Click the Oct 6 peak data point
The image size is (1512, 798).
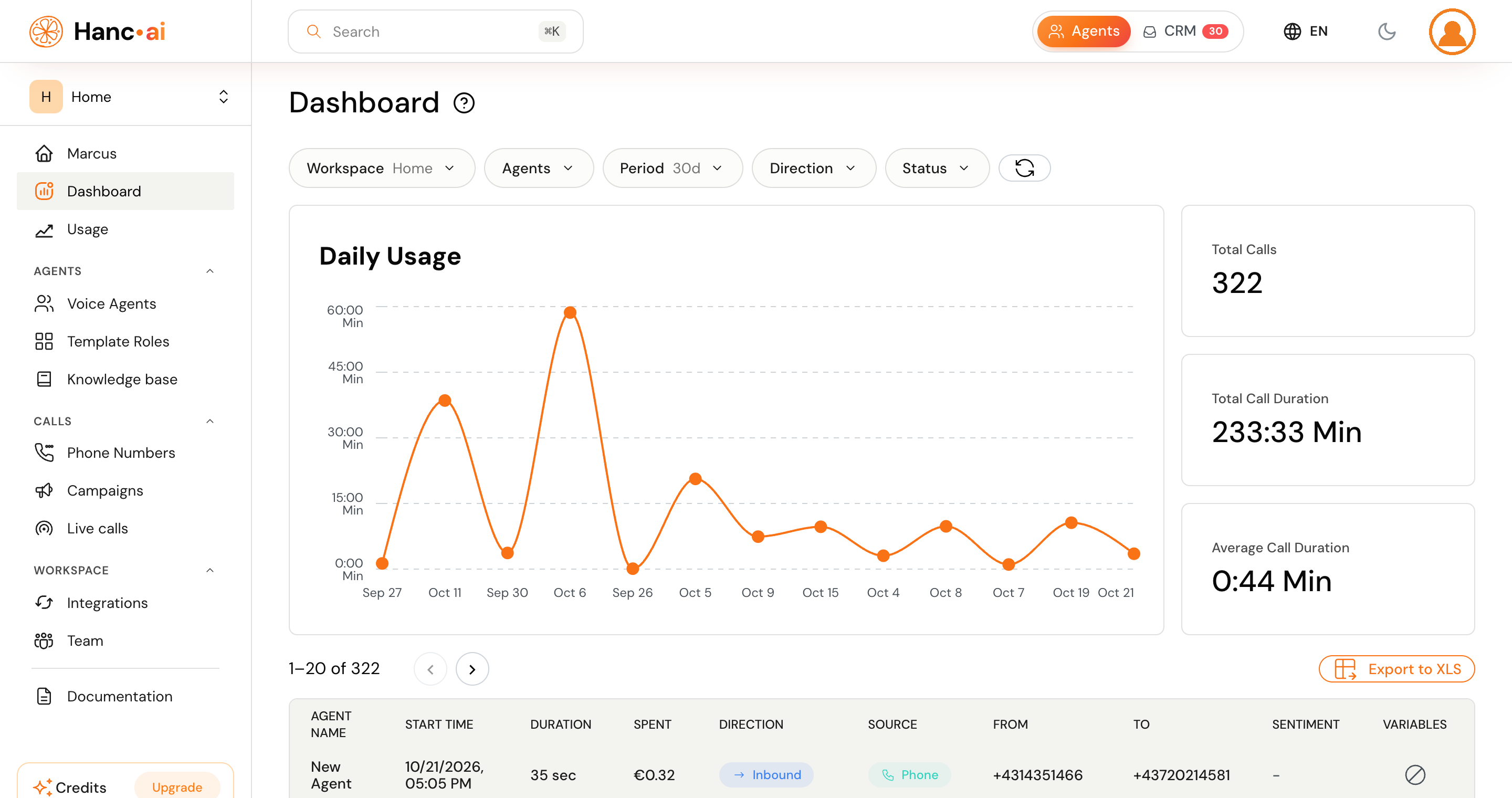(570, 313)
